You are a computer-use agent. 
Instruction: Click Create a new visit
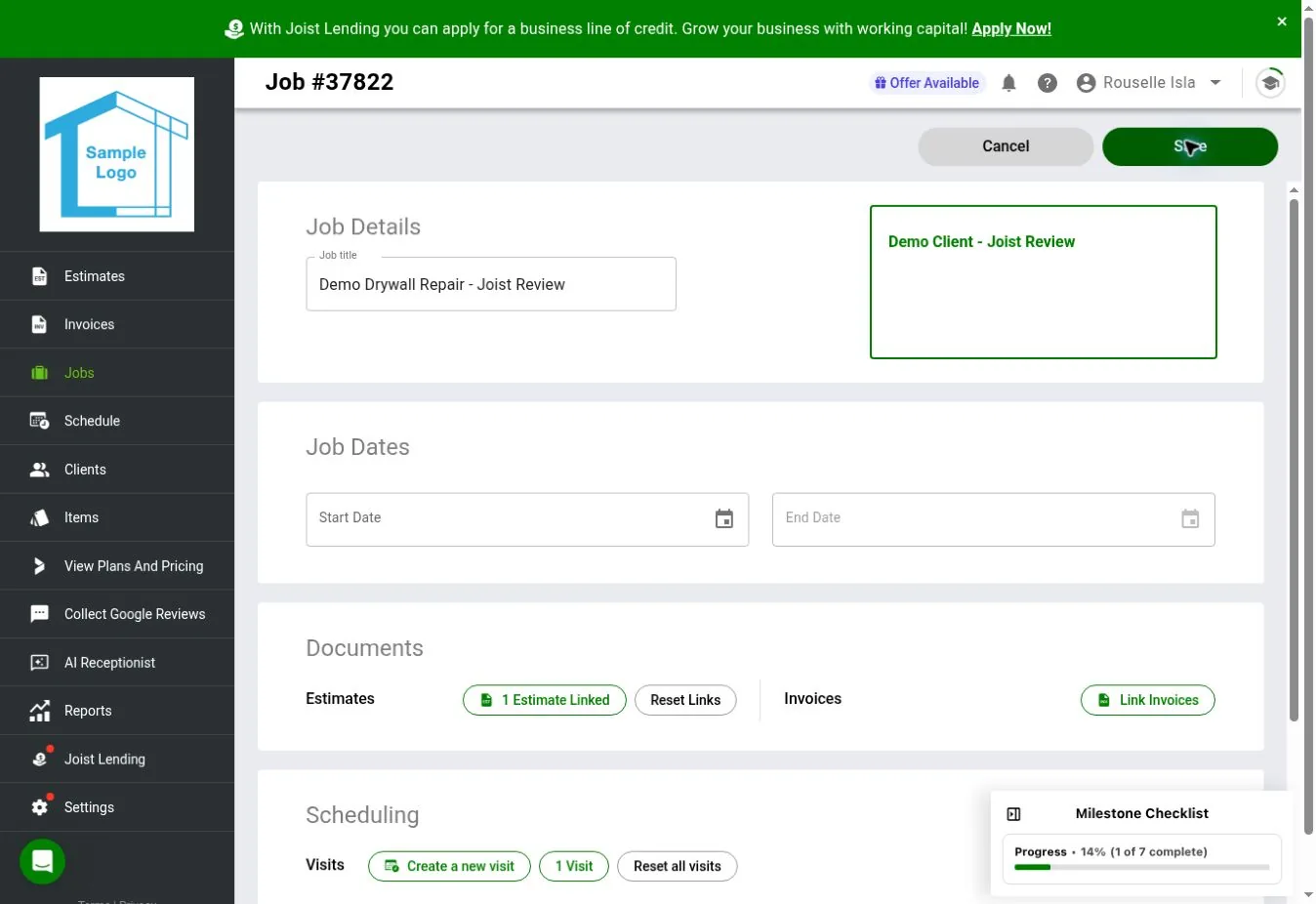(449, 866)
